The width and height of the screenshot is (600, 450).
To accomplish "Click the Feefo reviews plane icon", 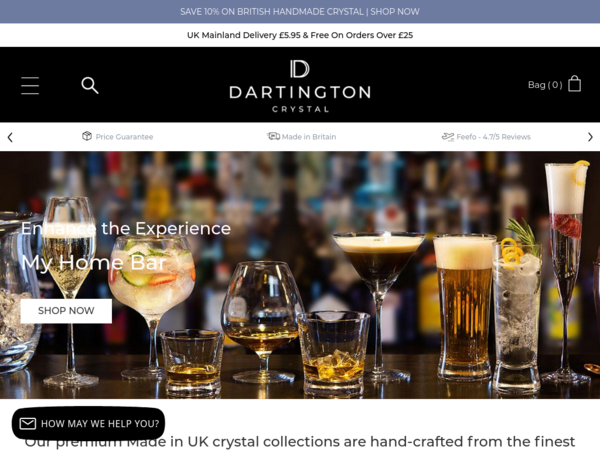I will click(448, 137).
